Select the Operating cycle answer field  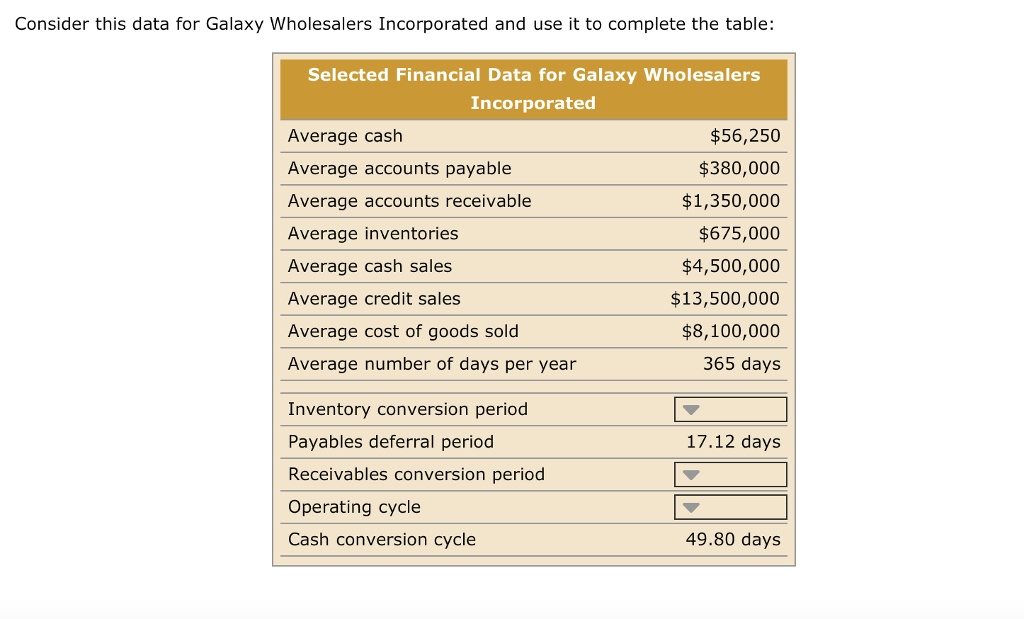click(730, 507)
